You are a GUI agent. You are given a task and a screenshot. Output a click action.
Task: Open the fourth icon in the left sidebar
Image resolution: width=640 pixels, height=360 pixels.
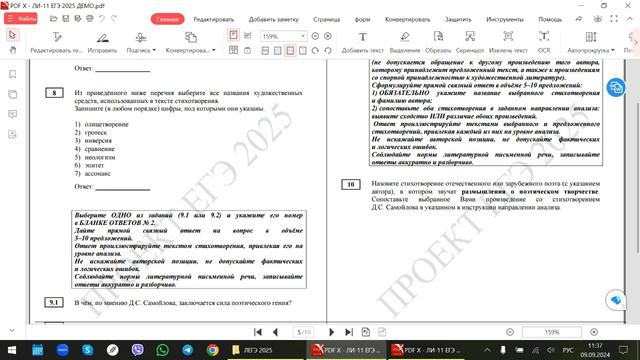(x=13, y=134)
